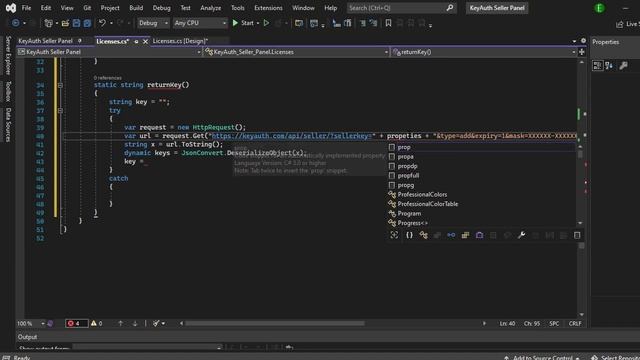The image size is (640, 360).
Task: Click the go to next issue down arrow
Action: [x=135, y=323]
